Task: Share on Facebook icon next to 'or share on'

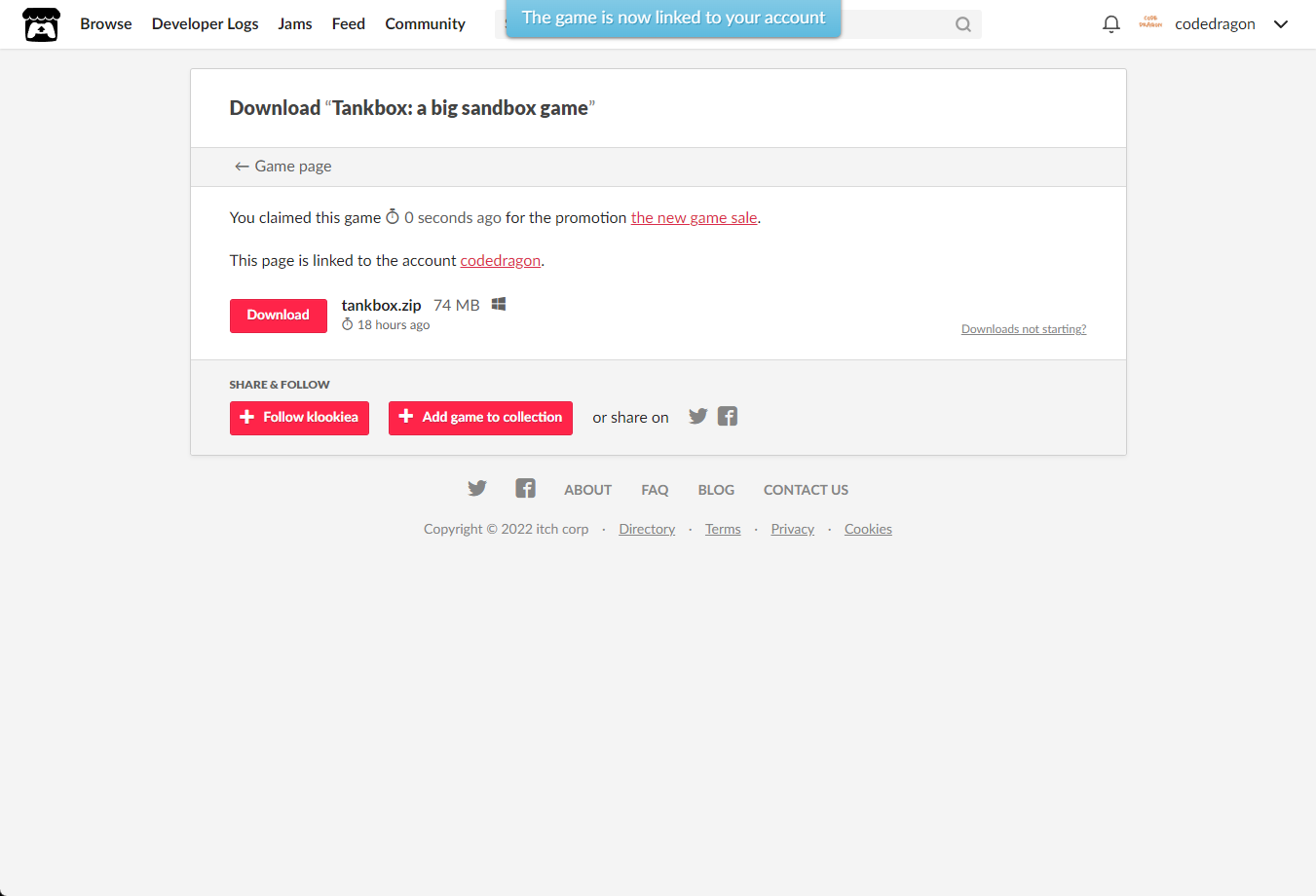Action: click(x=728, y=417)
